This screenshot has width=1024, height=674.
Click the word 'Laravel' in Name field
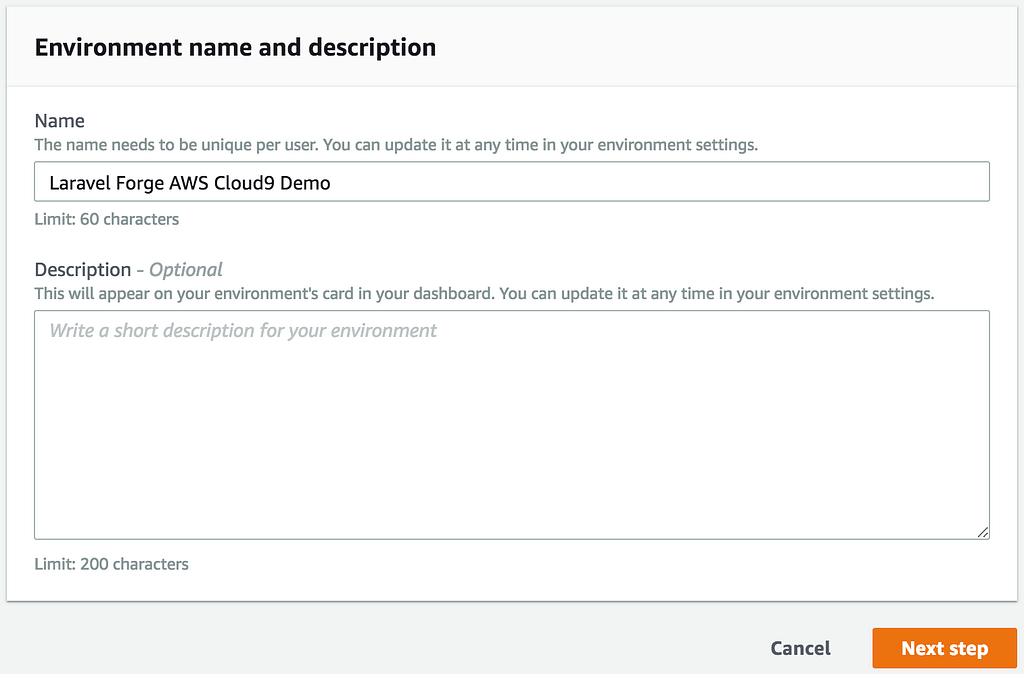(78, 183)
